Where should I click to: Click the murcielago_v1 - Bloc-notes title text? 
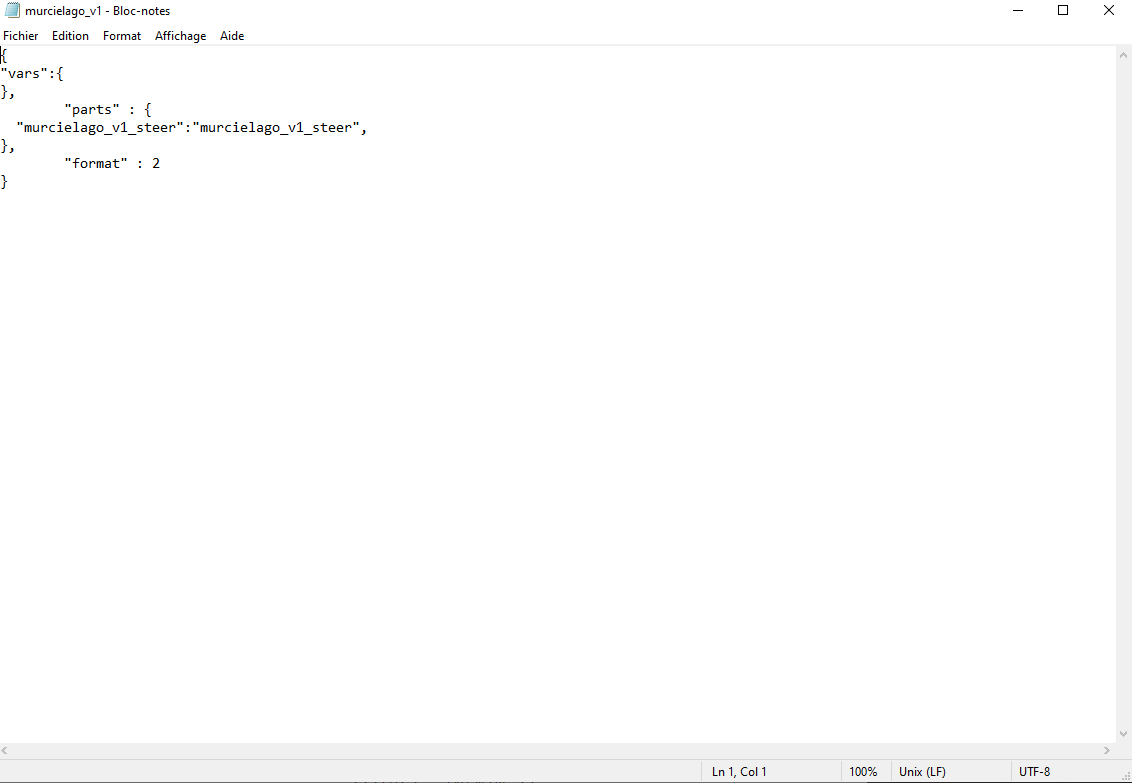97,11
